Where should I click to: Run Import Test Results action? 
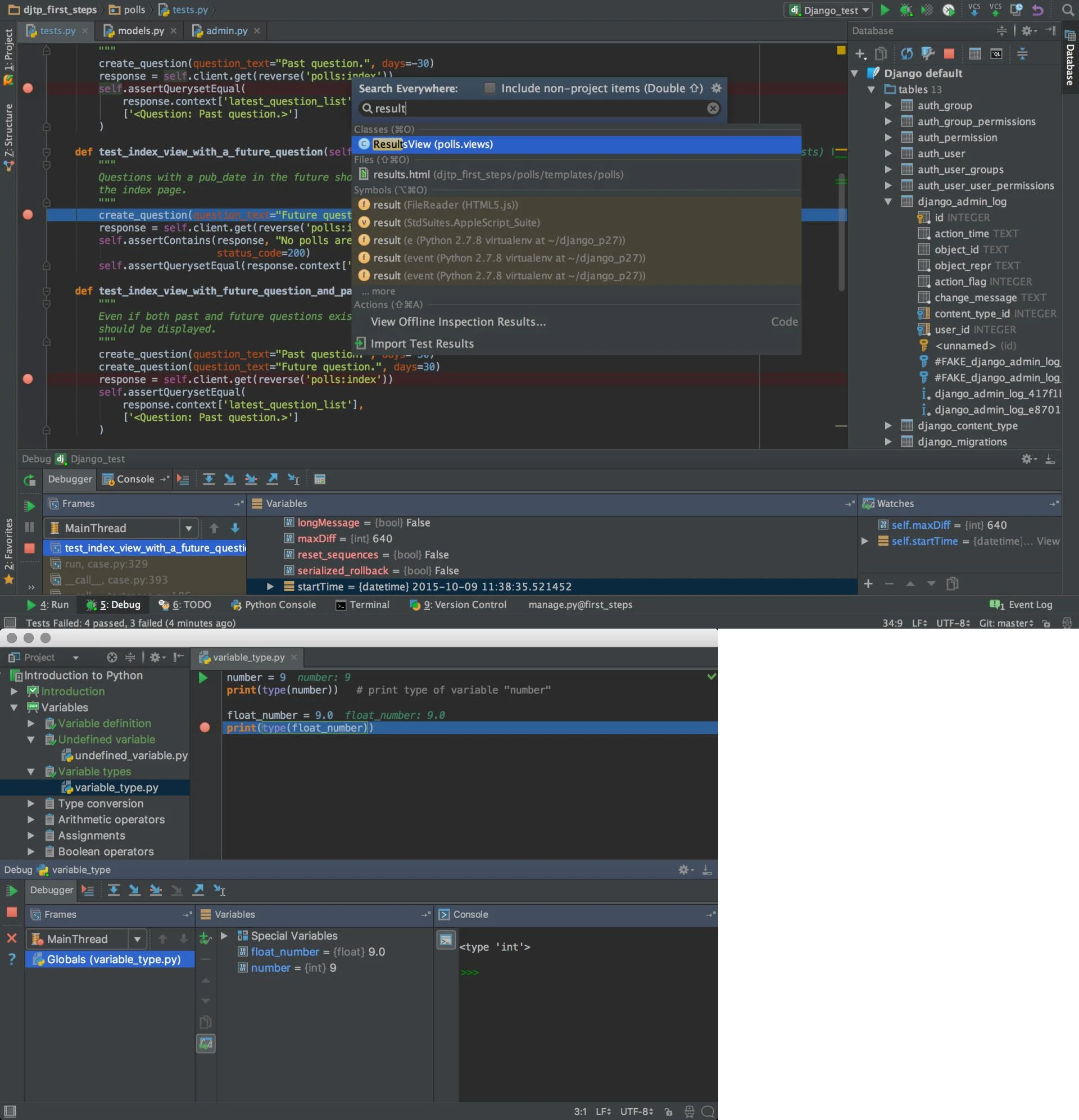point(422,343)
